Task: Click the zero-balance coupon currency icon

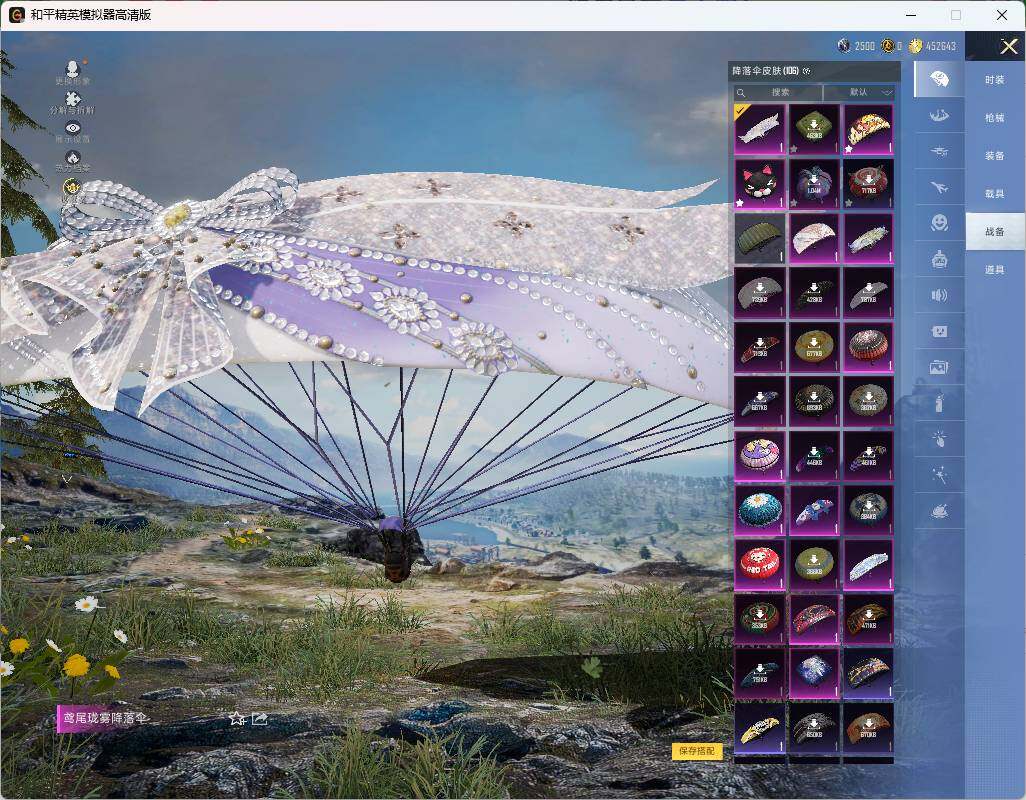Action: (x=888, y=46)
